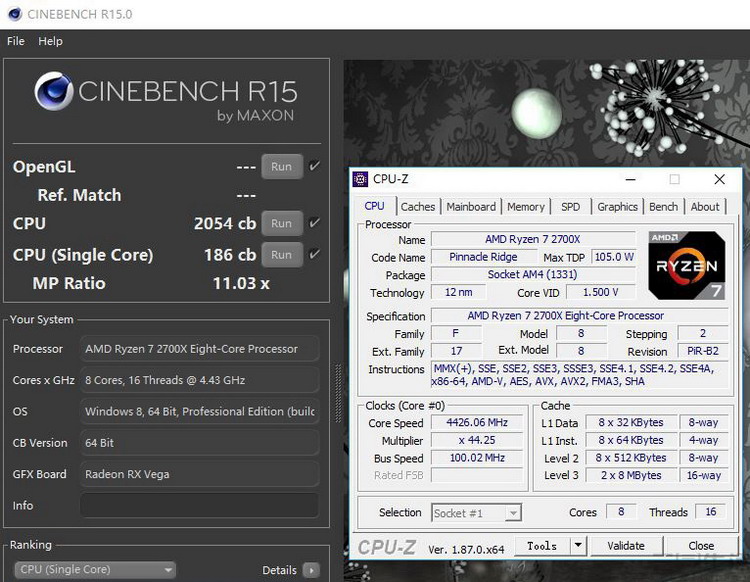
Task: Click the GFX Board field Radeon RX Vega
Action: [199, 474]
